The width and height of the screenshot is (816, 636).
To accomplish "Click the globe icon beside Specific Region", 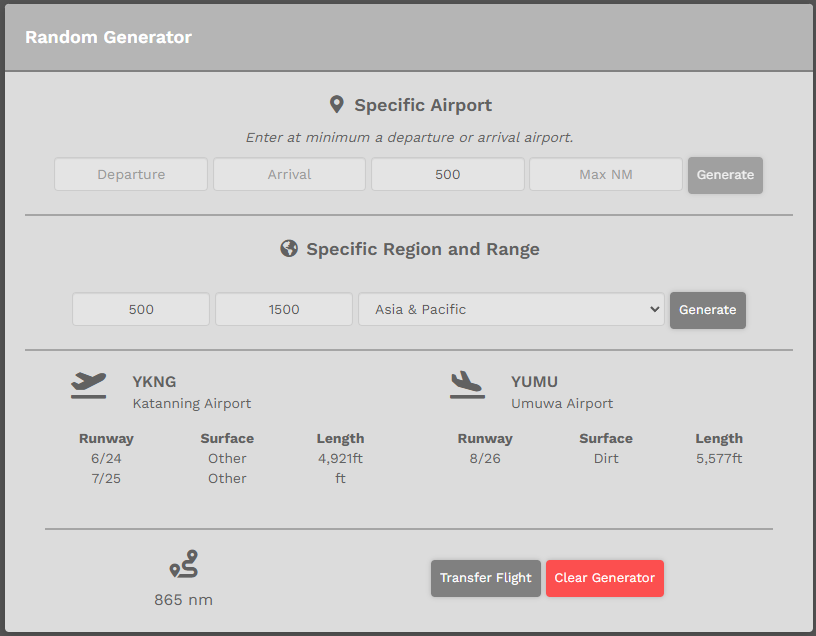I will coord(289,248).
